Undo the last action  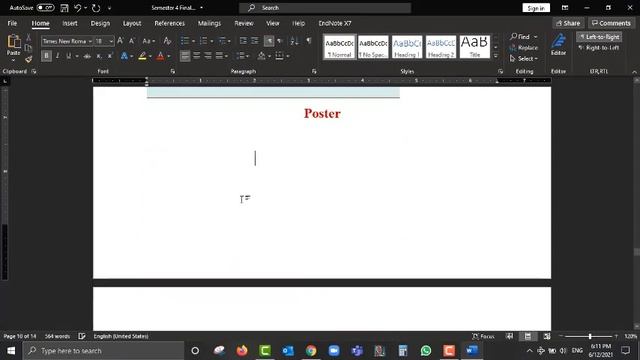coord(78,8)
